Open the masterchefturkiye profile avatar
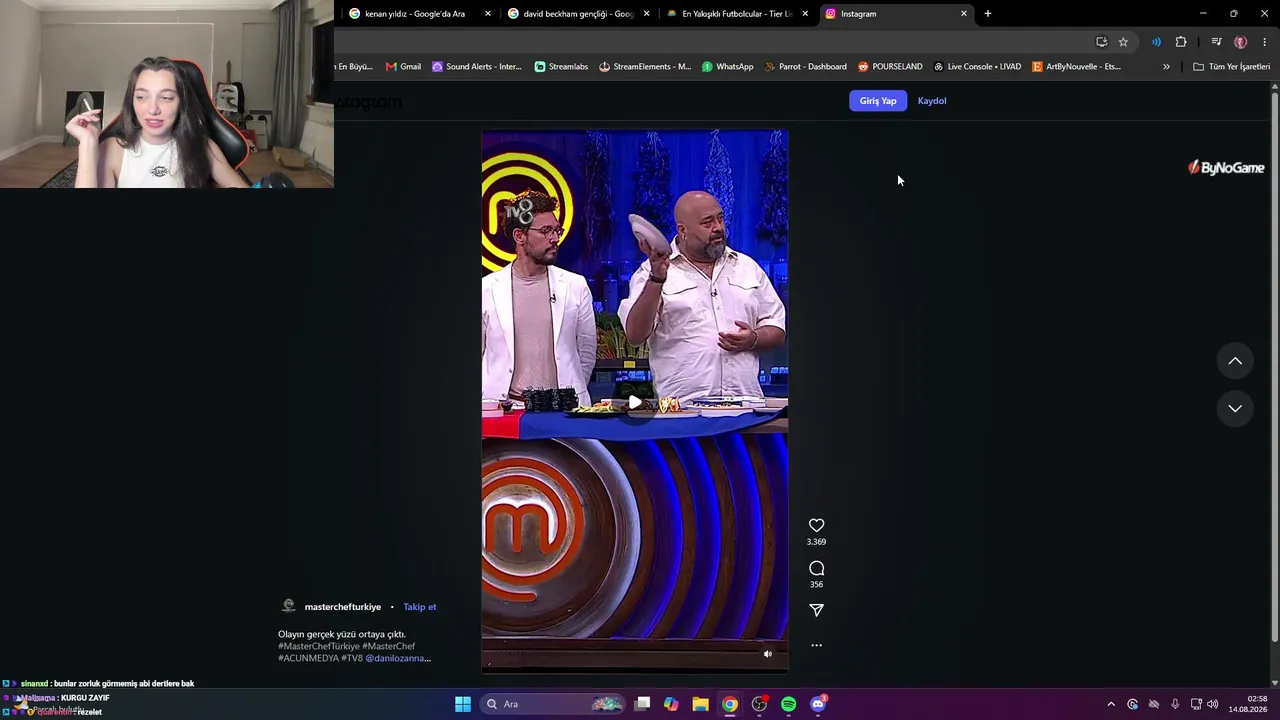 (x=289, y=606)
